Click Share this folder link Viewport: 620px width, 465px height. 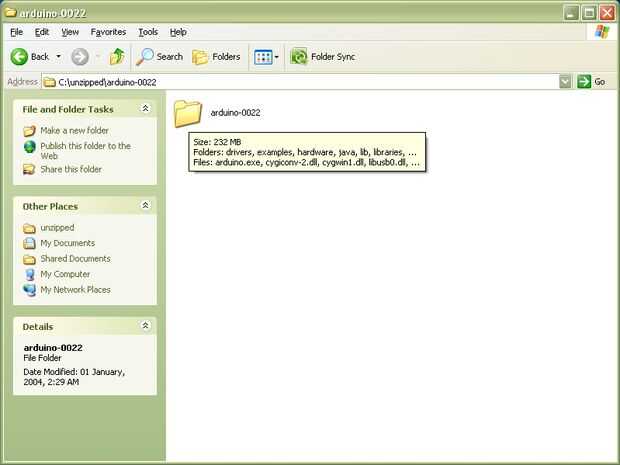(x=71, y=169)
